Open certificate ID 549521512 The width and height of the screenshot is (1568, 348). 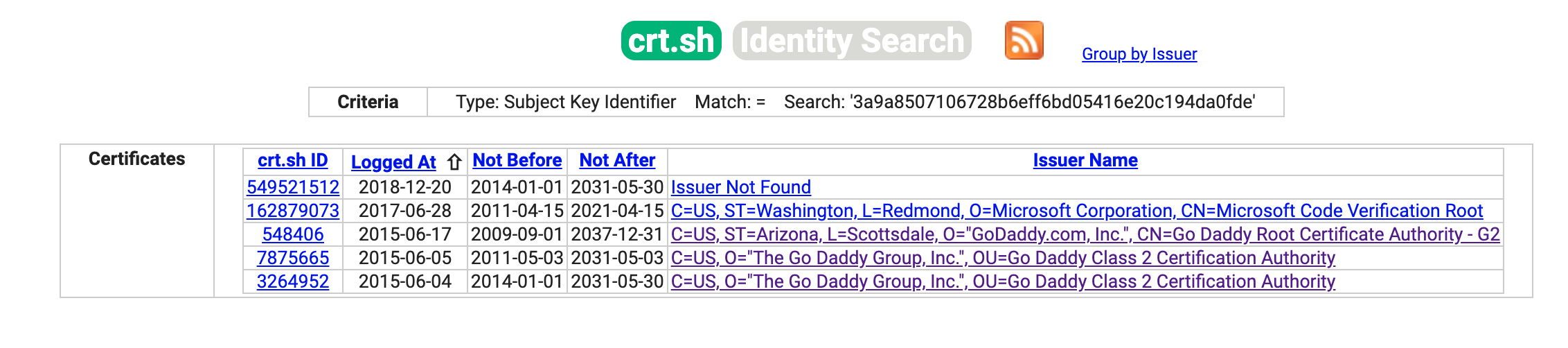click(293, 187)
